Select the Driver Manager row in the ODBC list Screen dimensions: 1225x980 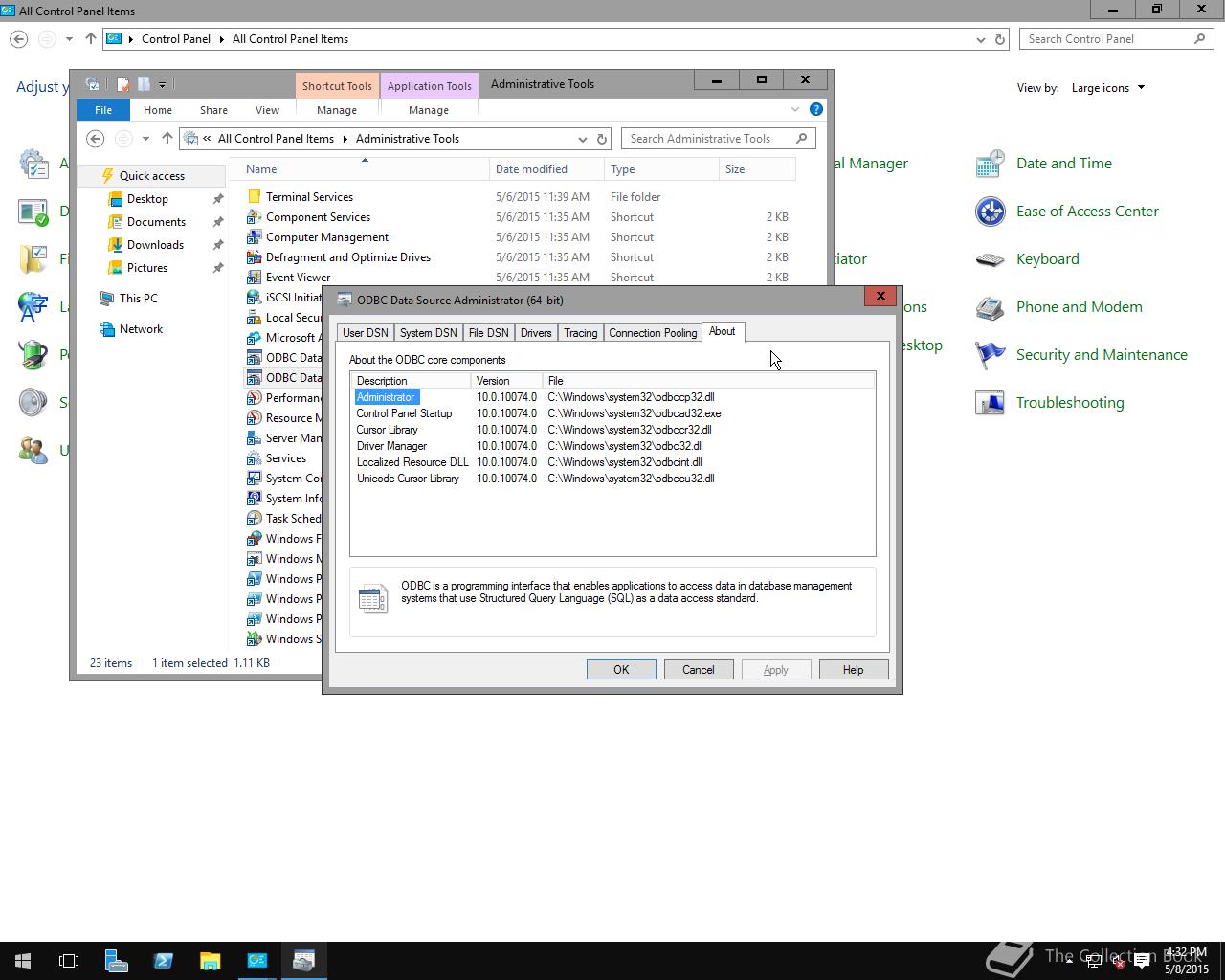(x=612, y=446)
